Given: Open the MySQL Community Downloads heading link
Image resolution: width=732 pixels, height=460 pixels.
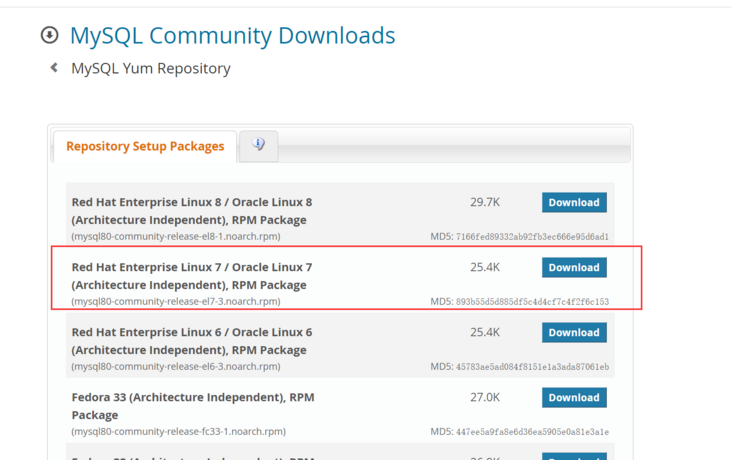Looking at the screenshot, I should (x=232, y=36).
